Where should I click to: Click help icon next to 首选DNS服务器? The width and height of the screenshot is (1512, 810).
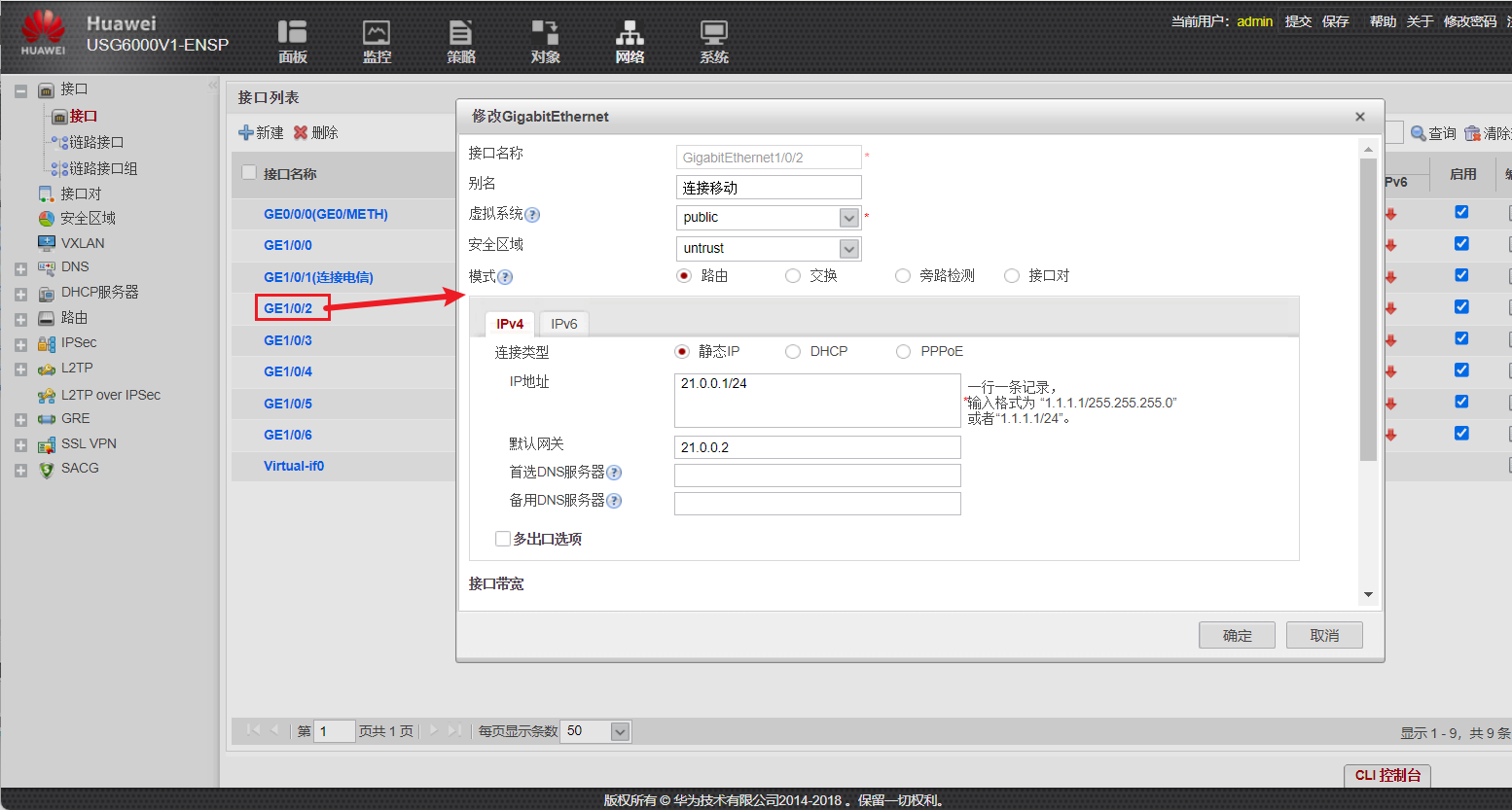[x=614, y=473]
